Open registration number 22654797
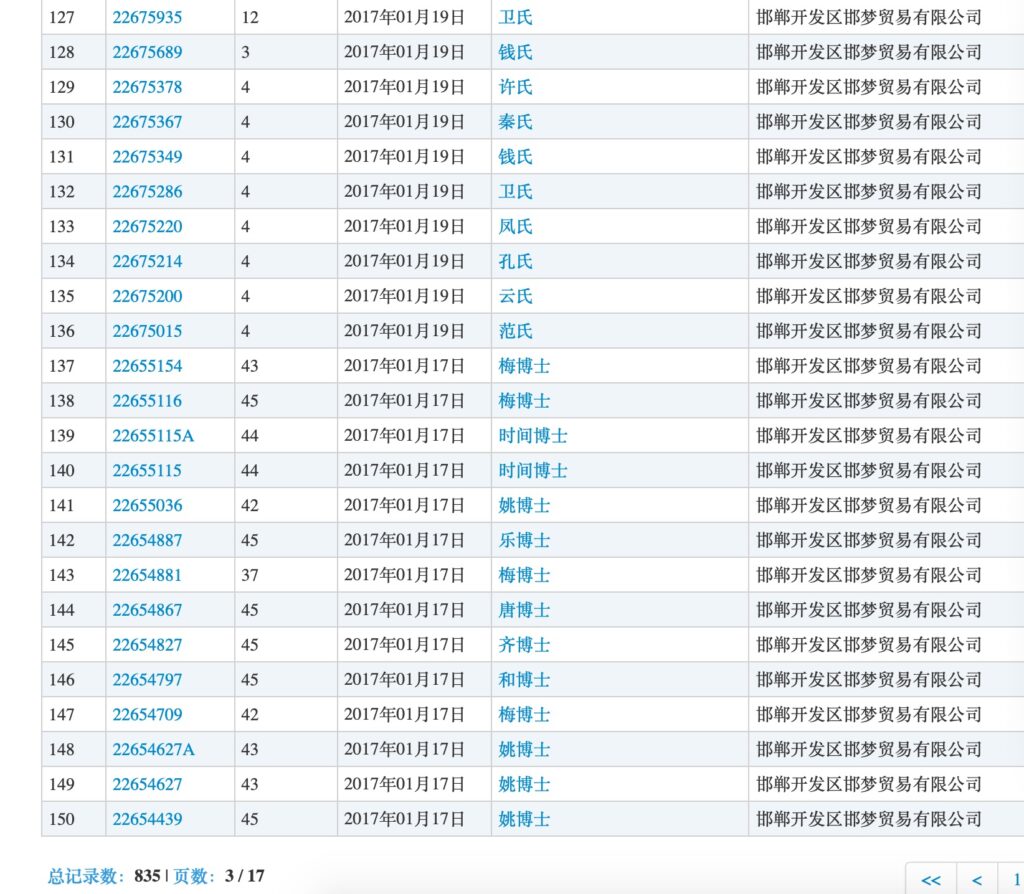Screen dimensions: 1024x894 coord(147,680)
